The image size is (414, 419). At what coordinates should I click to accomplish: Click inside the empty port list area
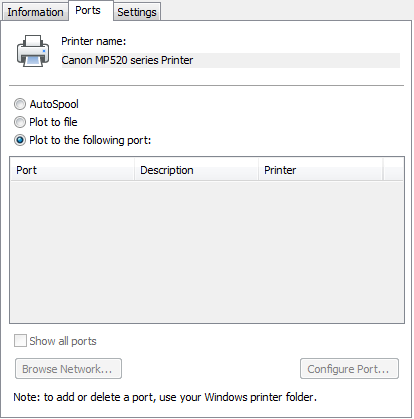pos(207,252)
